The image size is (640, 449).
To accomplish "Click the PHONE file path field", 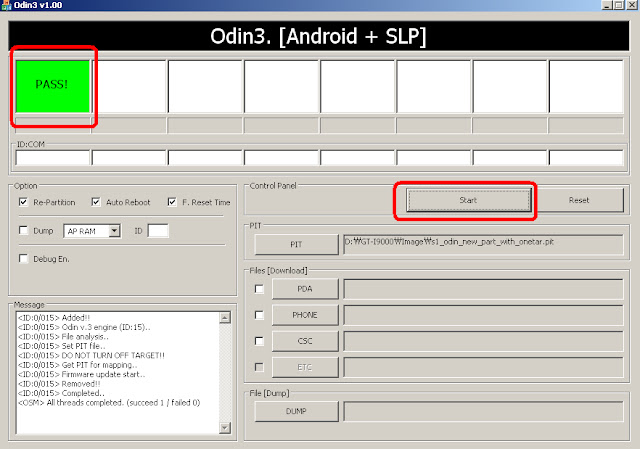I will pos(483,315).
